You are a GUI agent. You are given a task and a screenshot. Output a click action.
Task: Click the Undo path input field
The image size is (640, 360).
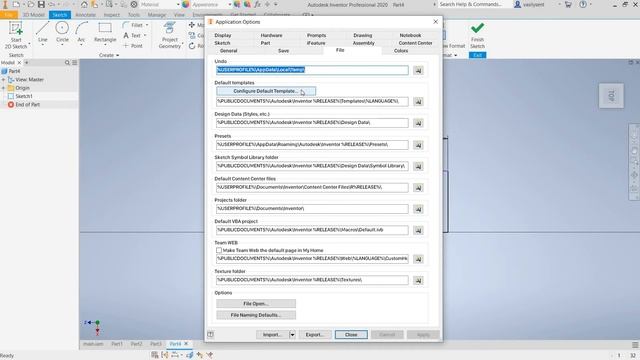coord(312,70)
